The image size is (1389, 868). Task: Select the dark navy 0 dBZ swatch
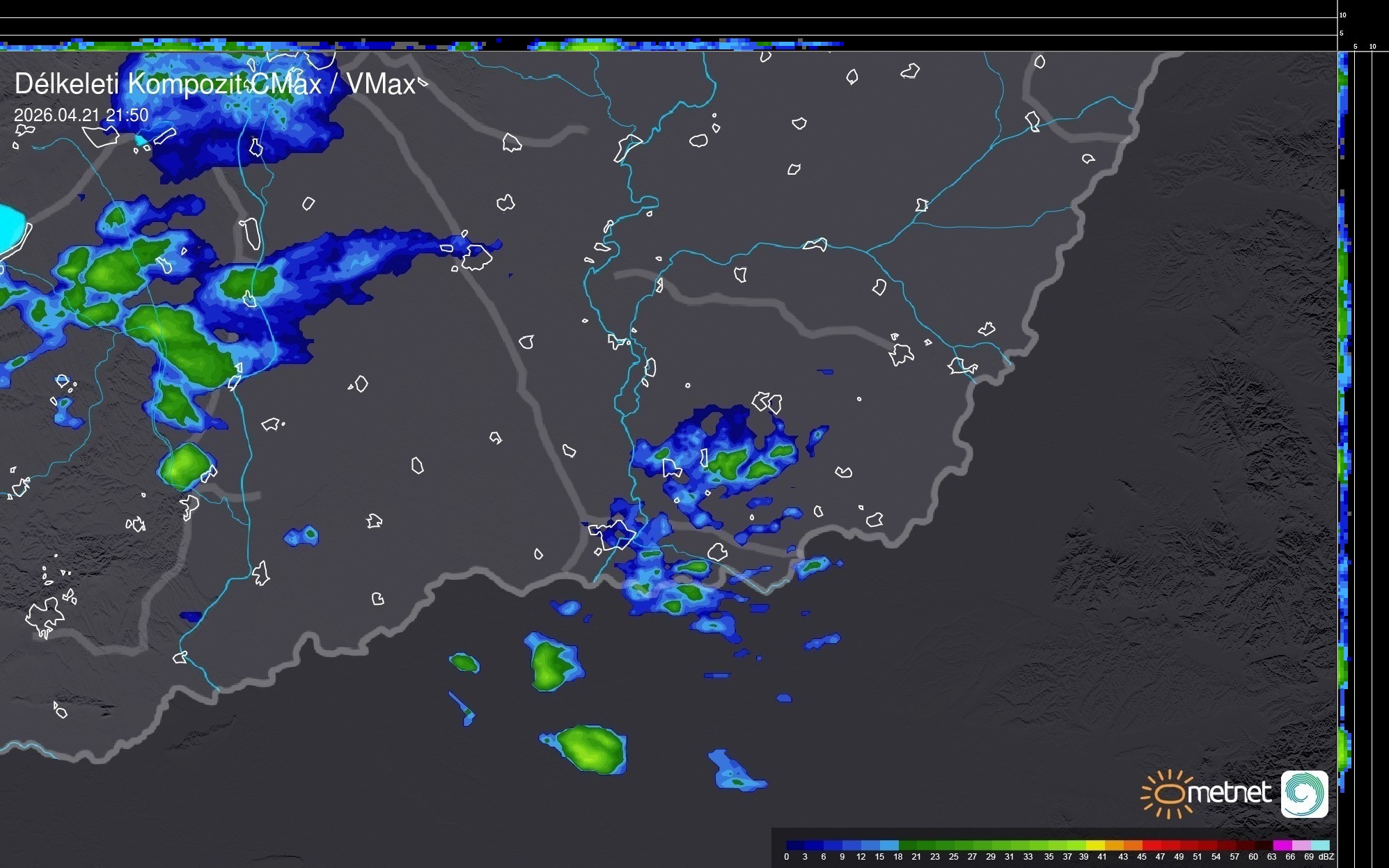795,845
